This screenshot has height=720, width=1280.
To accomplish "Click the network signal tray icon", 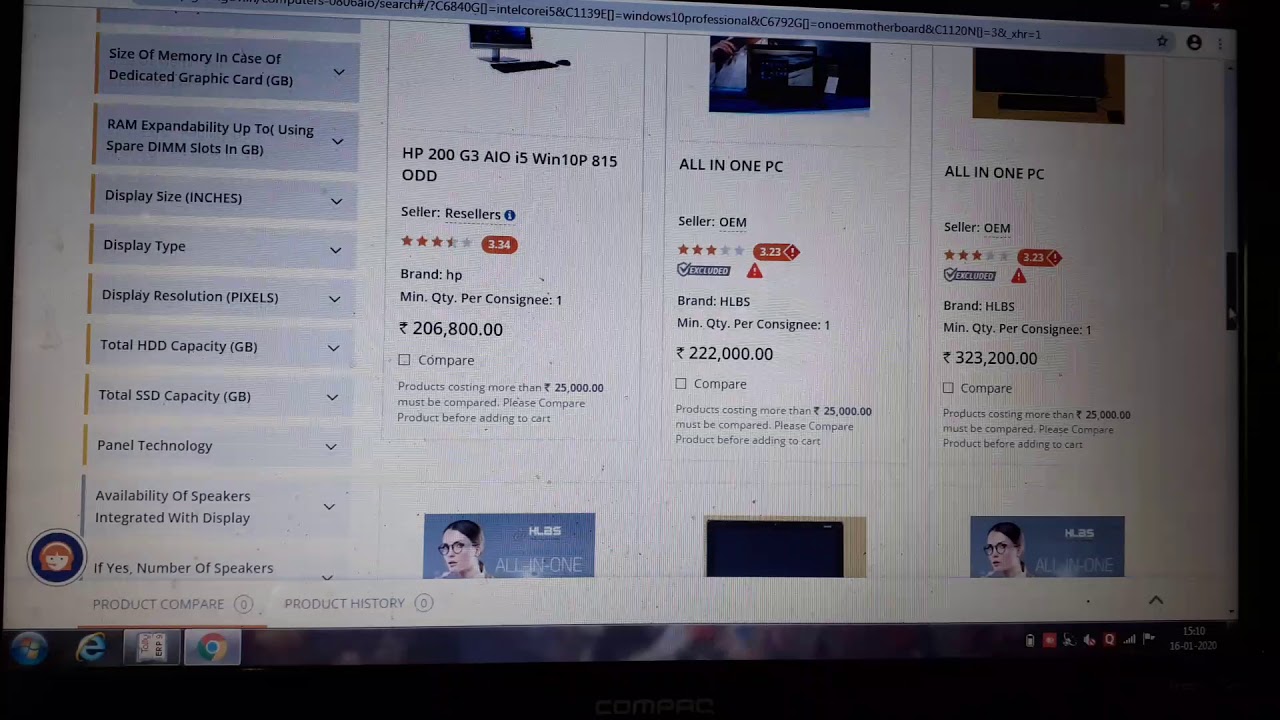I will point(1129,640).
